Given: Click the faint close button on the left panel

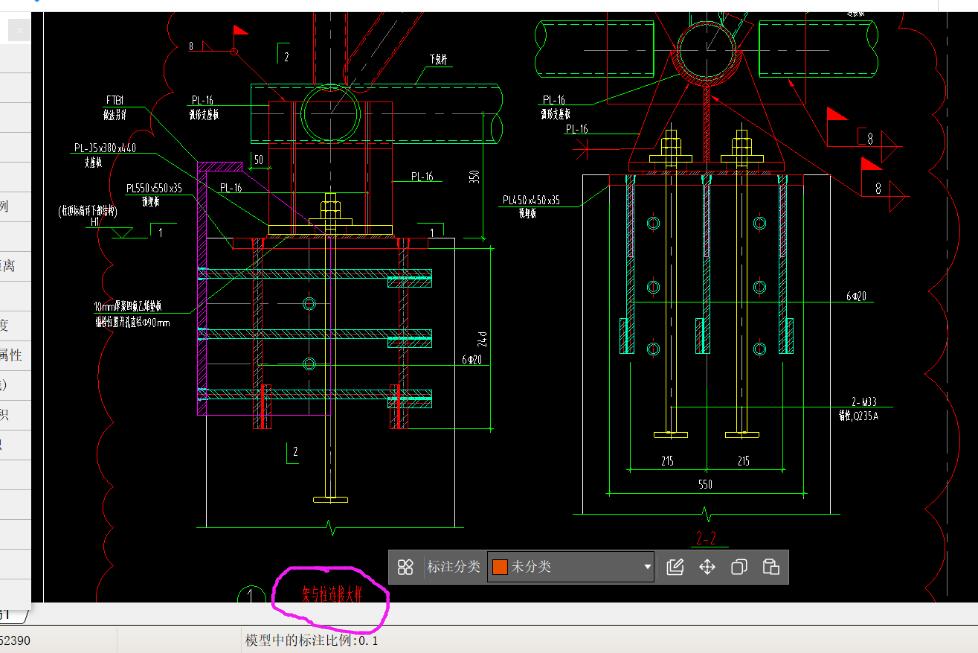Looking at the screenshot, I should pos(19,29).
